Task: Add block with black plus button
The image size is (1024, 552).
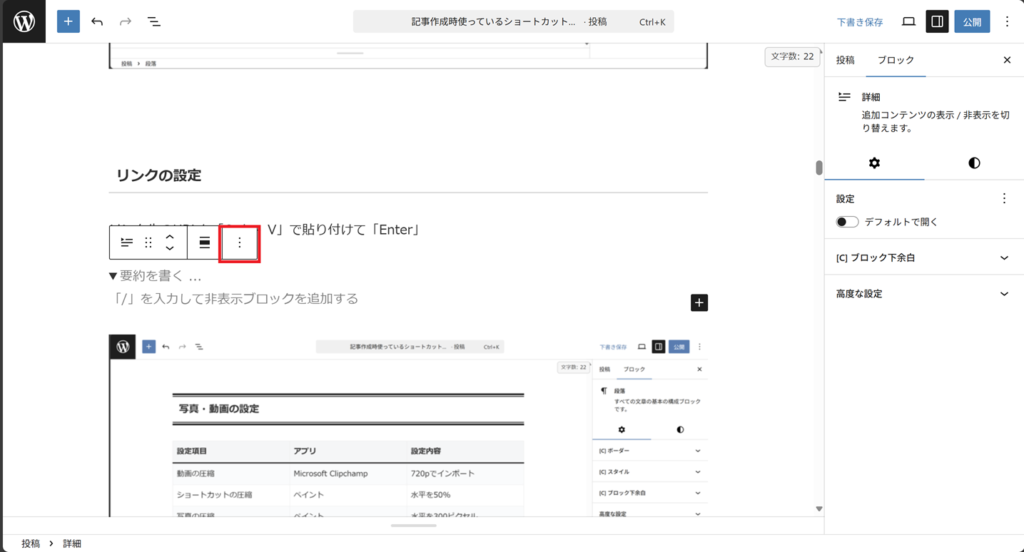Action: tap(699, 302)
